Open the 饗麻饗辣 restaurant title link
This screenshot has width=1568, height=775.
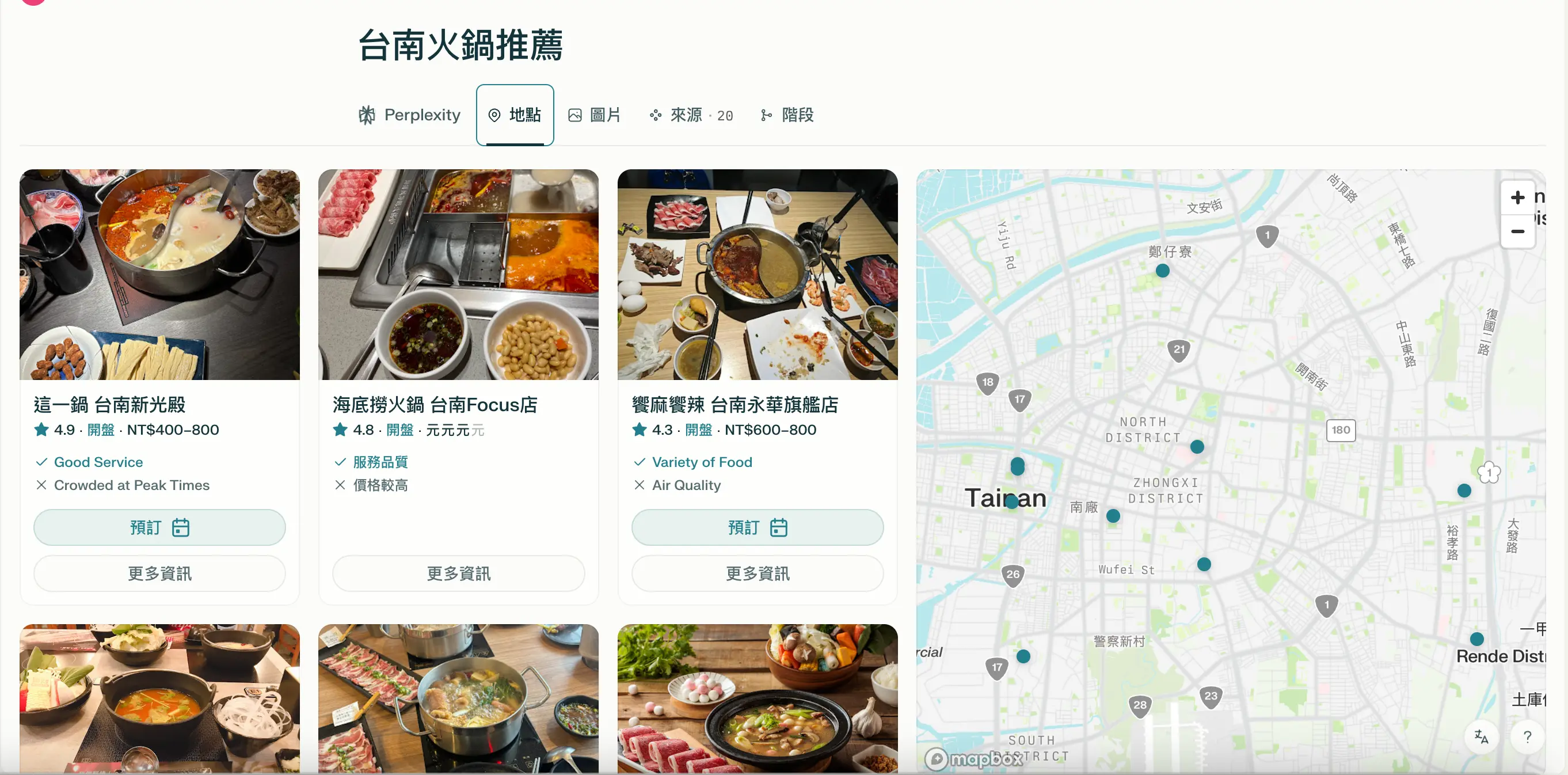click(x=734, y=404)
